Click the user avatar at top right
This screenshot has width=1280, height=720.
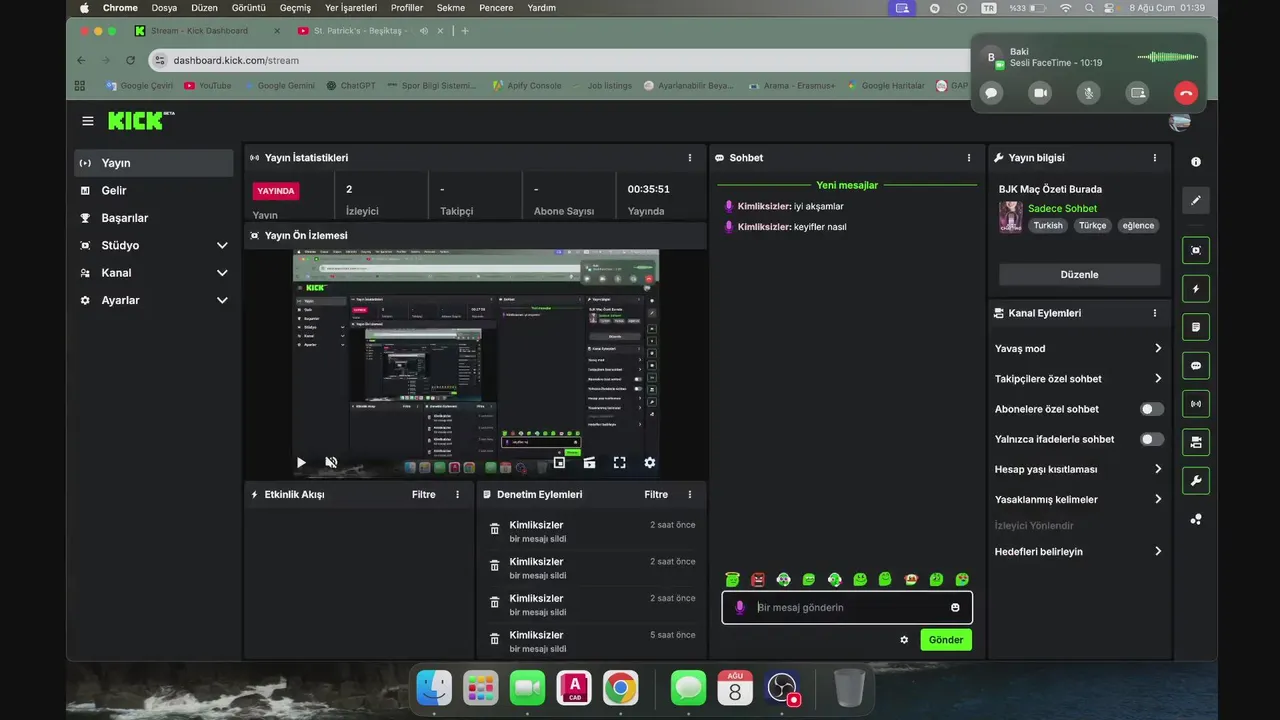tap(1180, 121)
